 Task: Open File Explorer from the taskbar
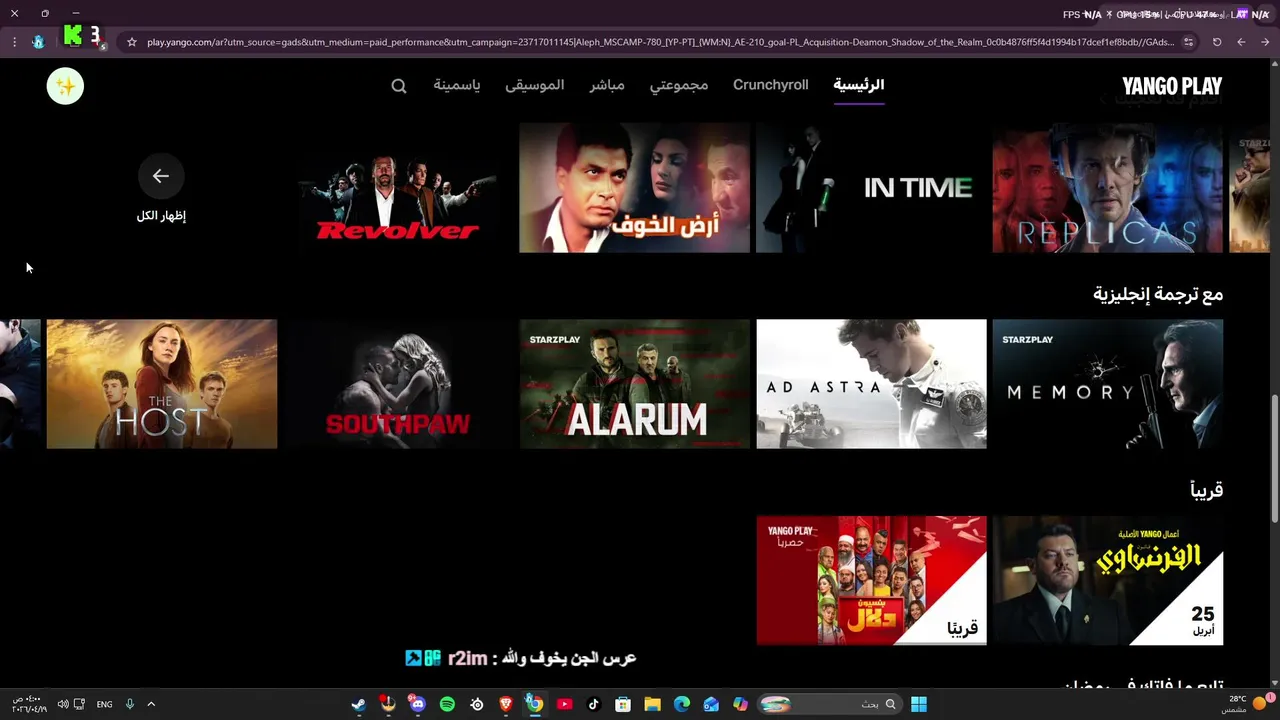pos(652,704)
